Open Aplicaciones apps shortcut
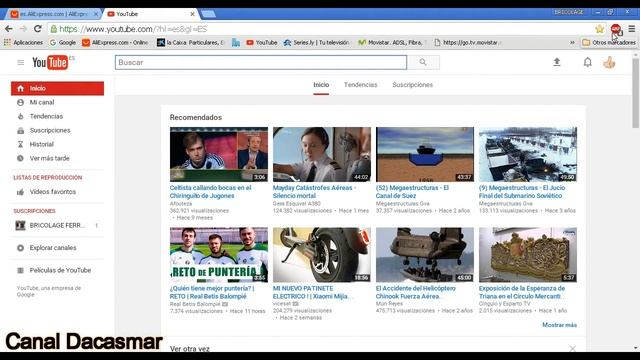Viewport: 640px width, 360px height. 23,42
